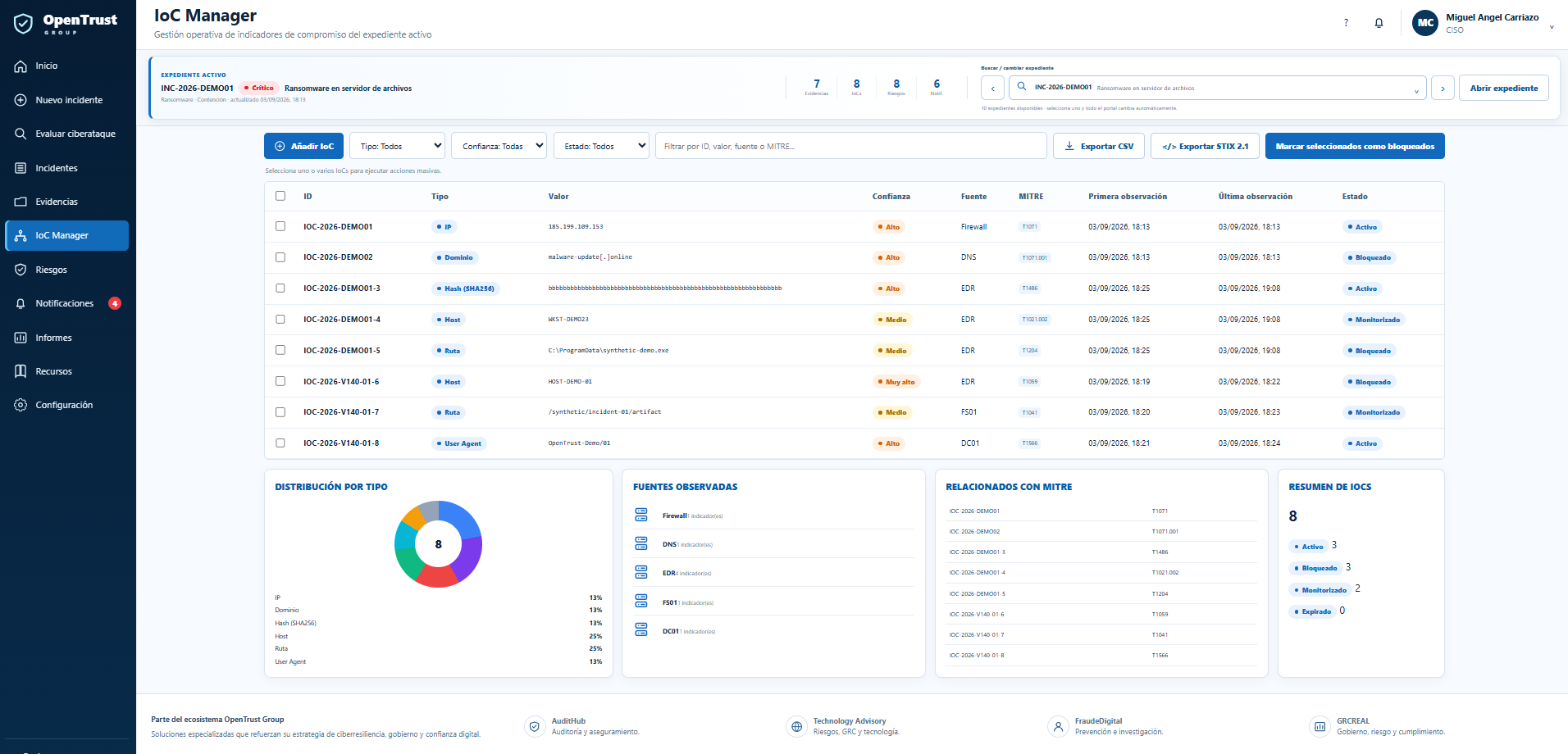Click the DNS source server icon
Image resolution: width=1568 pixels, height=754 pixels.
point(641,543)
